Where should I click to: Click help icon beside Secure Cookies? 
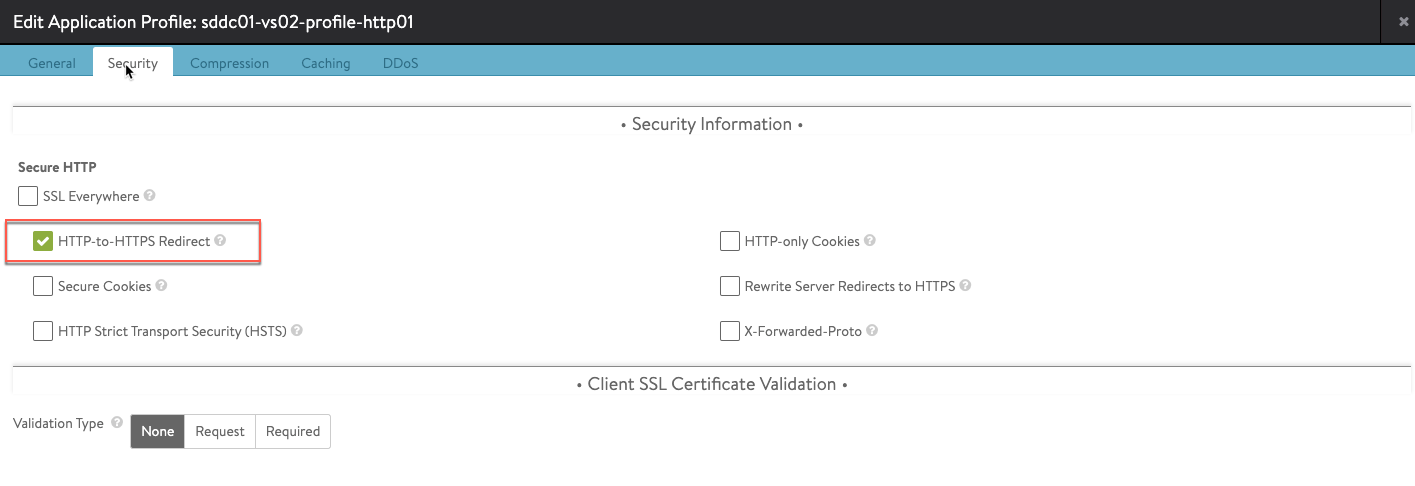click(x=162, y=286)
